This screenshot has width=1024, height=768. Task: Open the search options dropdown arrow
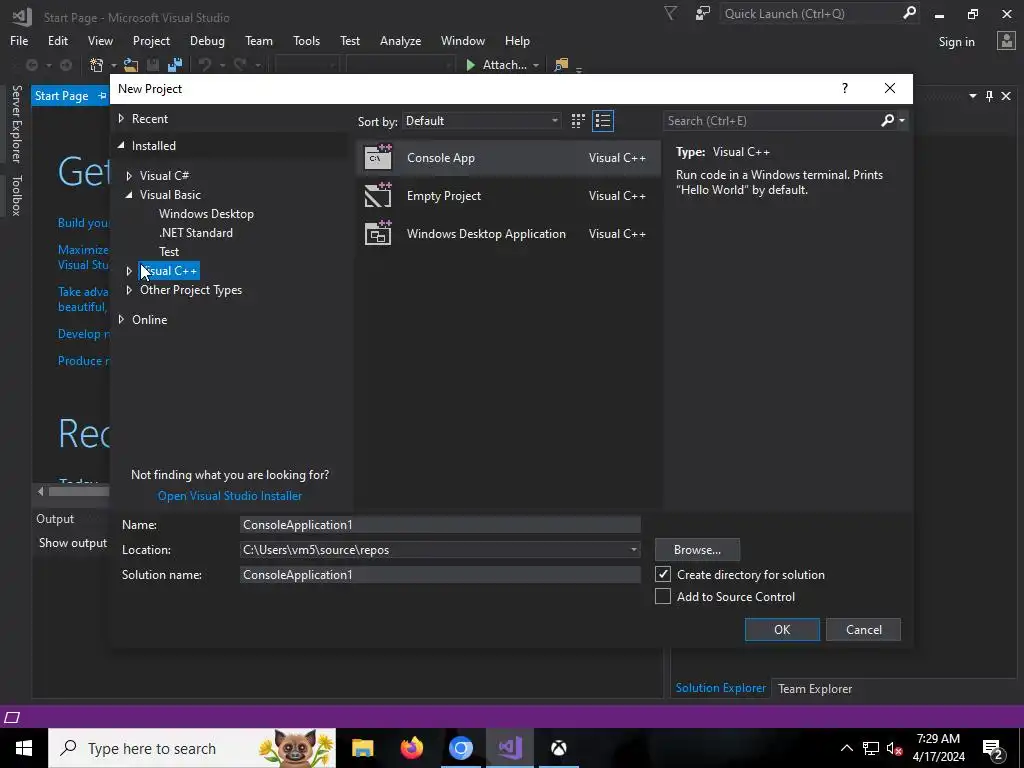pyautogui.click(x=902, y=120)
